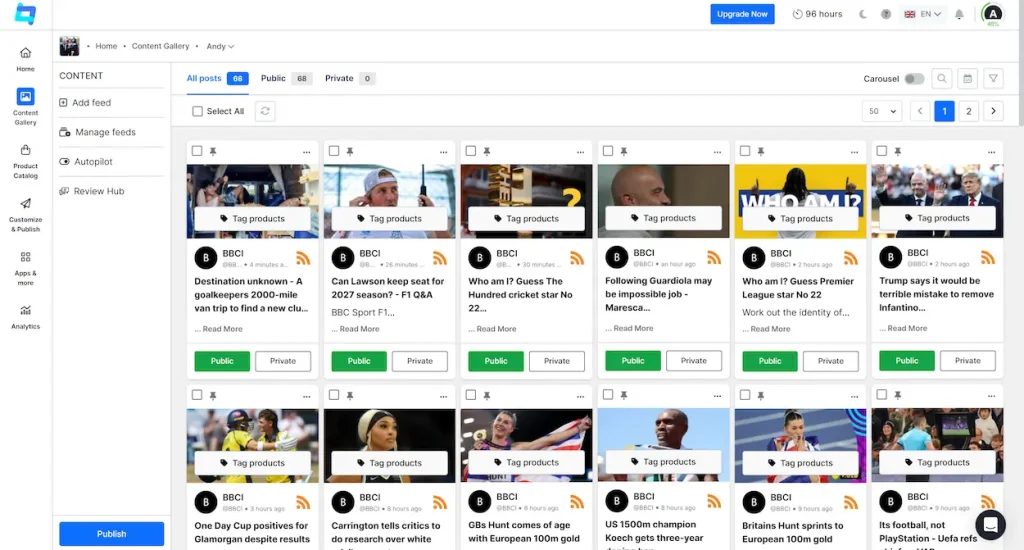Open more options on Following Guardiola post
The image size is (1024, 550).
pos(717,152)
